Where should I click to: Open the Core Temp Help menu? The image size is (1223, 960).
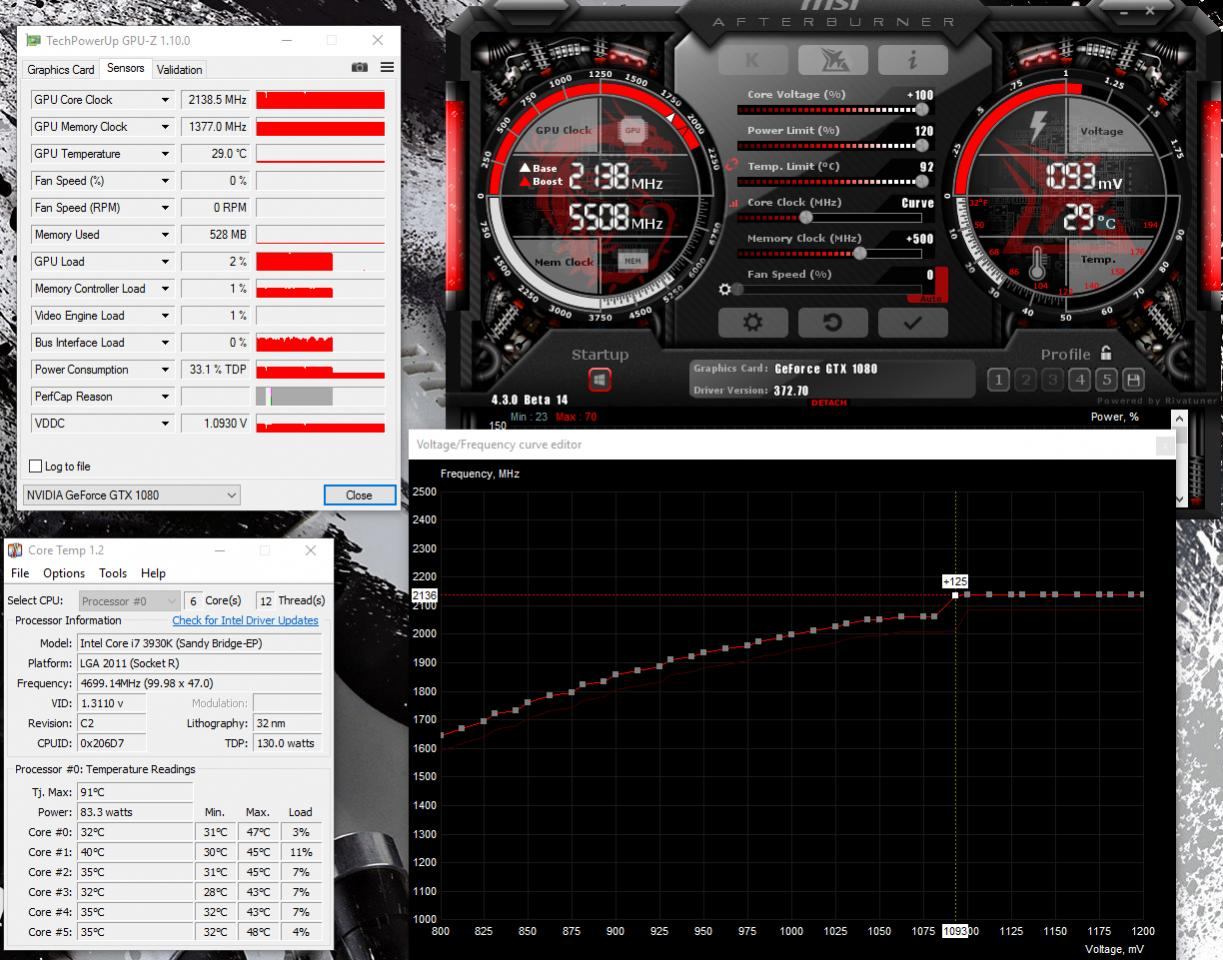pos(153,573)
